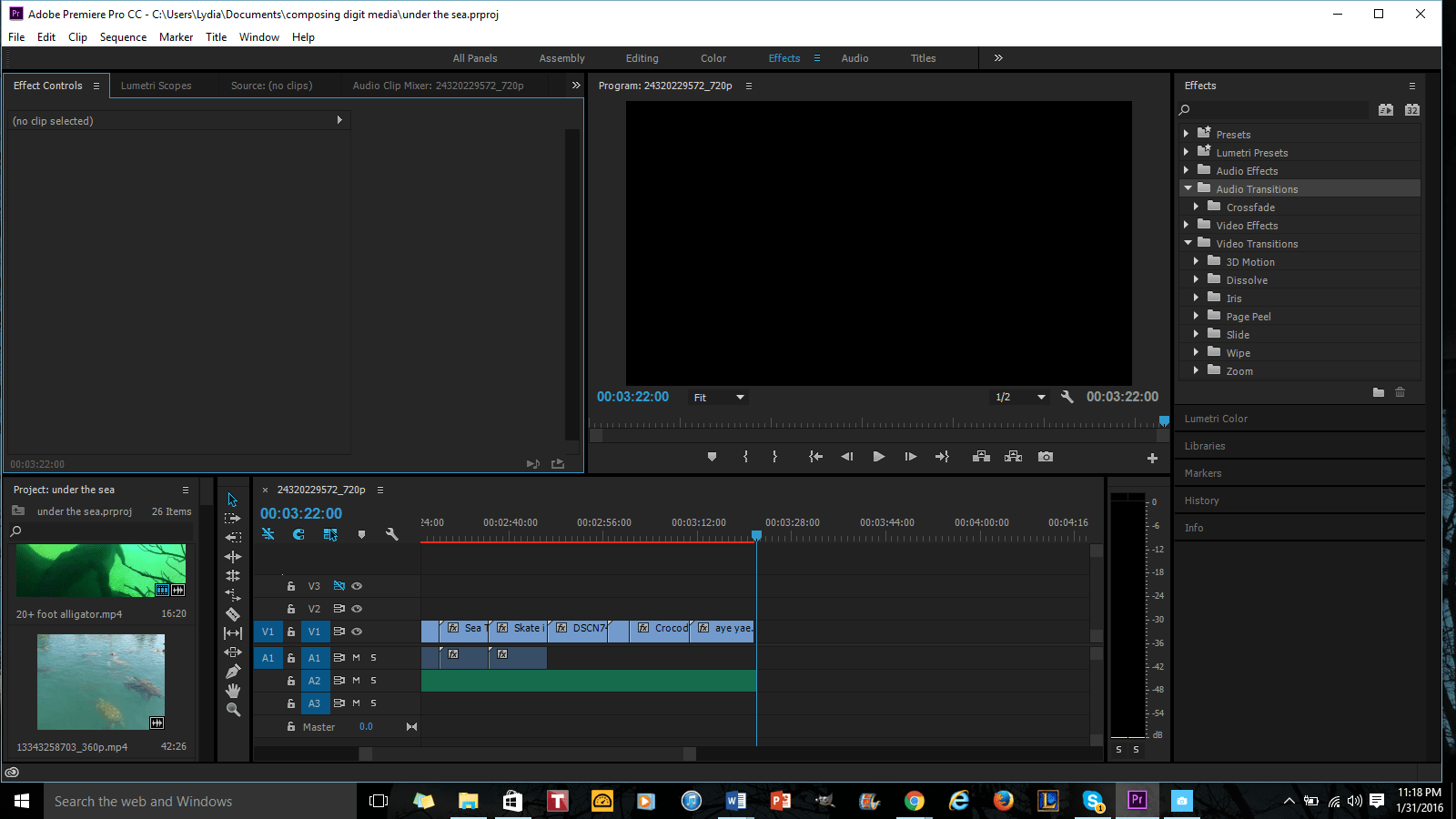The height and width of the screenshot is (819, 1456).
Task: Click the Extract button in Program monitor
Action: point(1013,457)
